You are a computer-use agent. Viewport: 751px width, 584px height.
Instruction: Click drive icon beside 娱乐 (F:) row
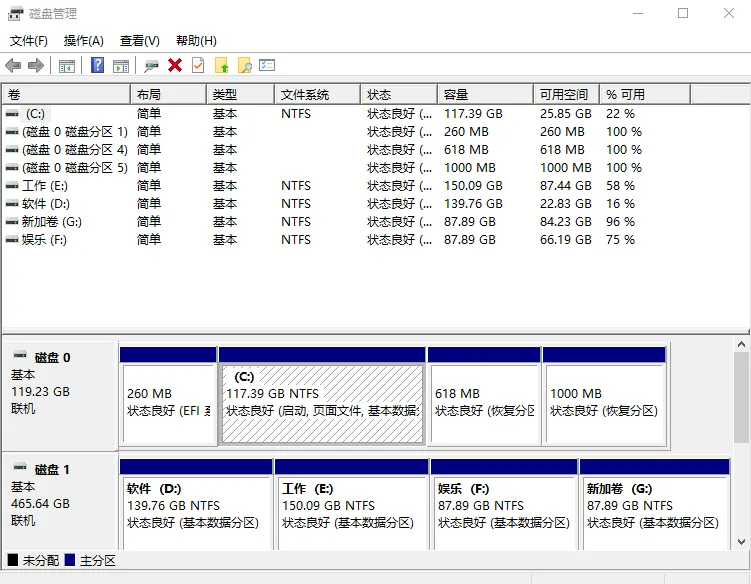[12, 240]
